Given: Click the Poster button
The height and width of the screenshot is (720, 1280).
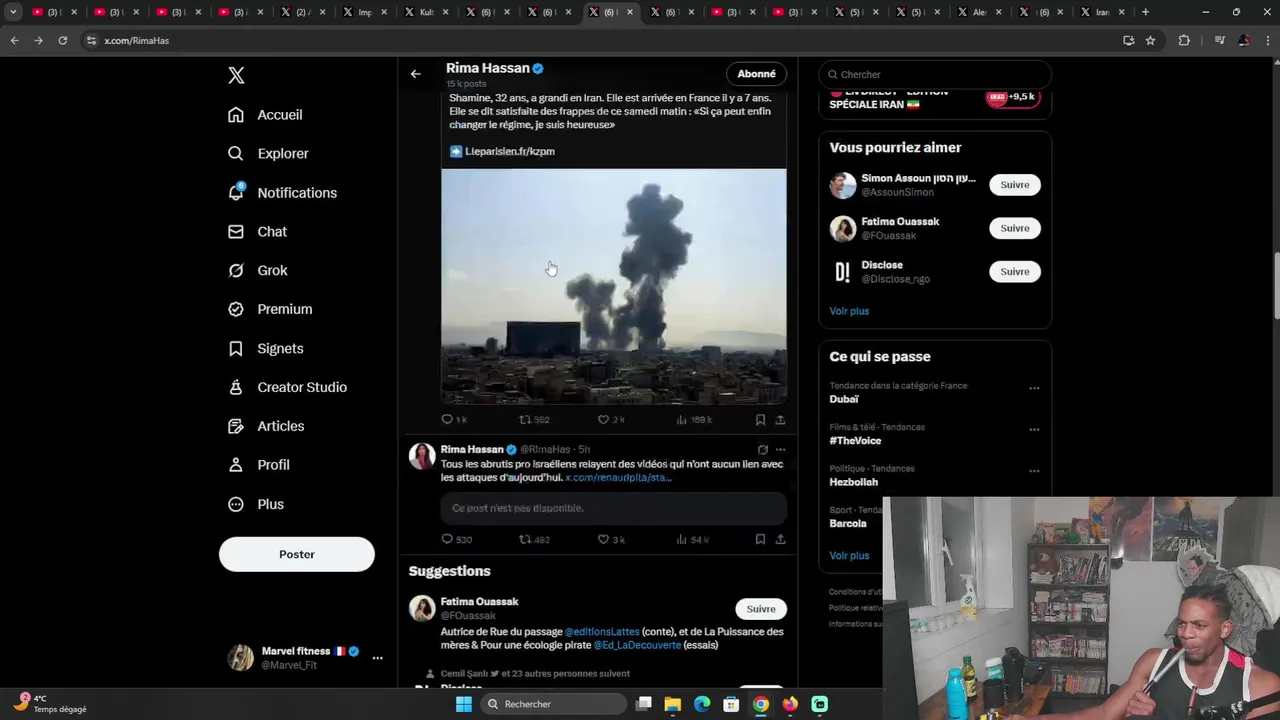Looking at the screenshot, I should point(297,554).
